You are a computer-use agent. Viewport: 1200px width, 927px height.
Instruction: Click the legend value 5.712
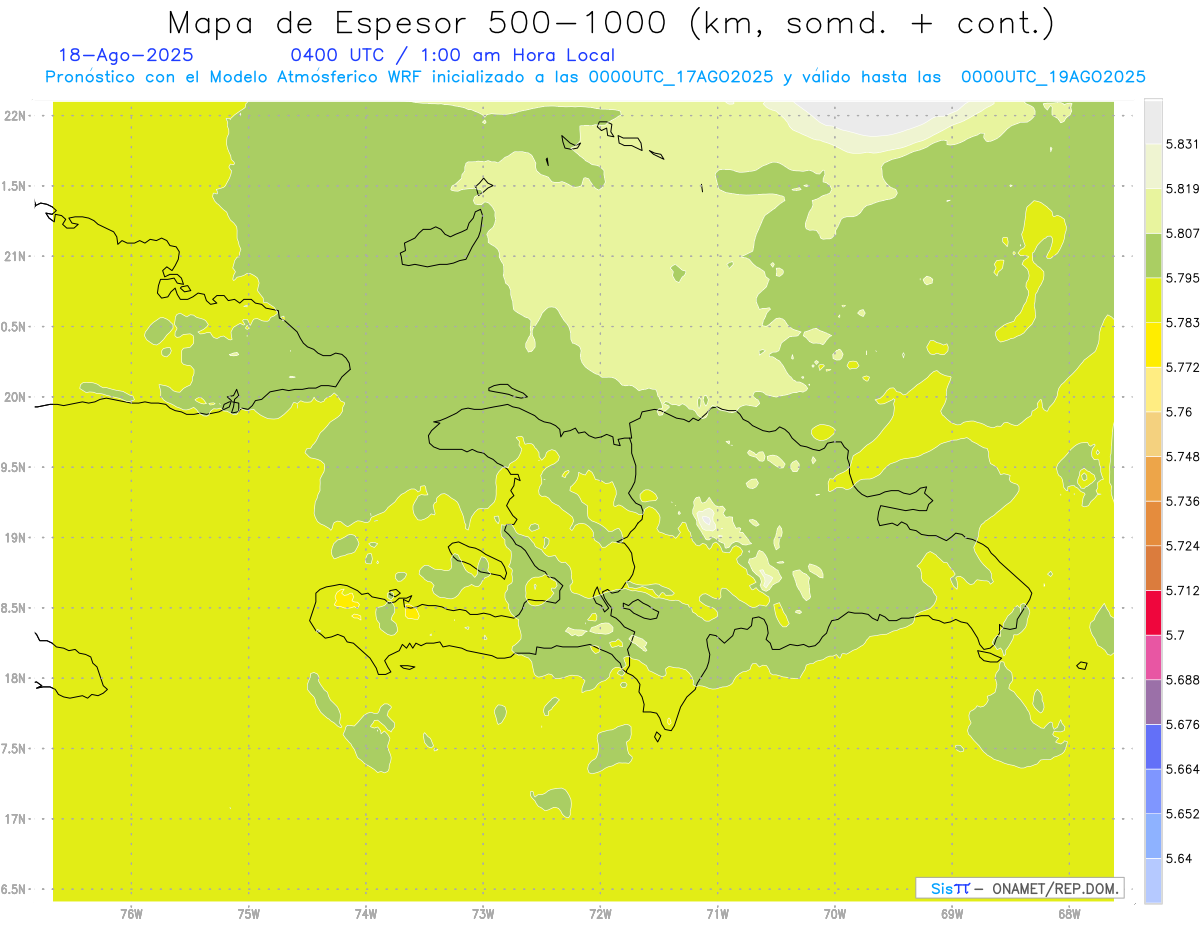click(x=1183, y=590)
